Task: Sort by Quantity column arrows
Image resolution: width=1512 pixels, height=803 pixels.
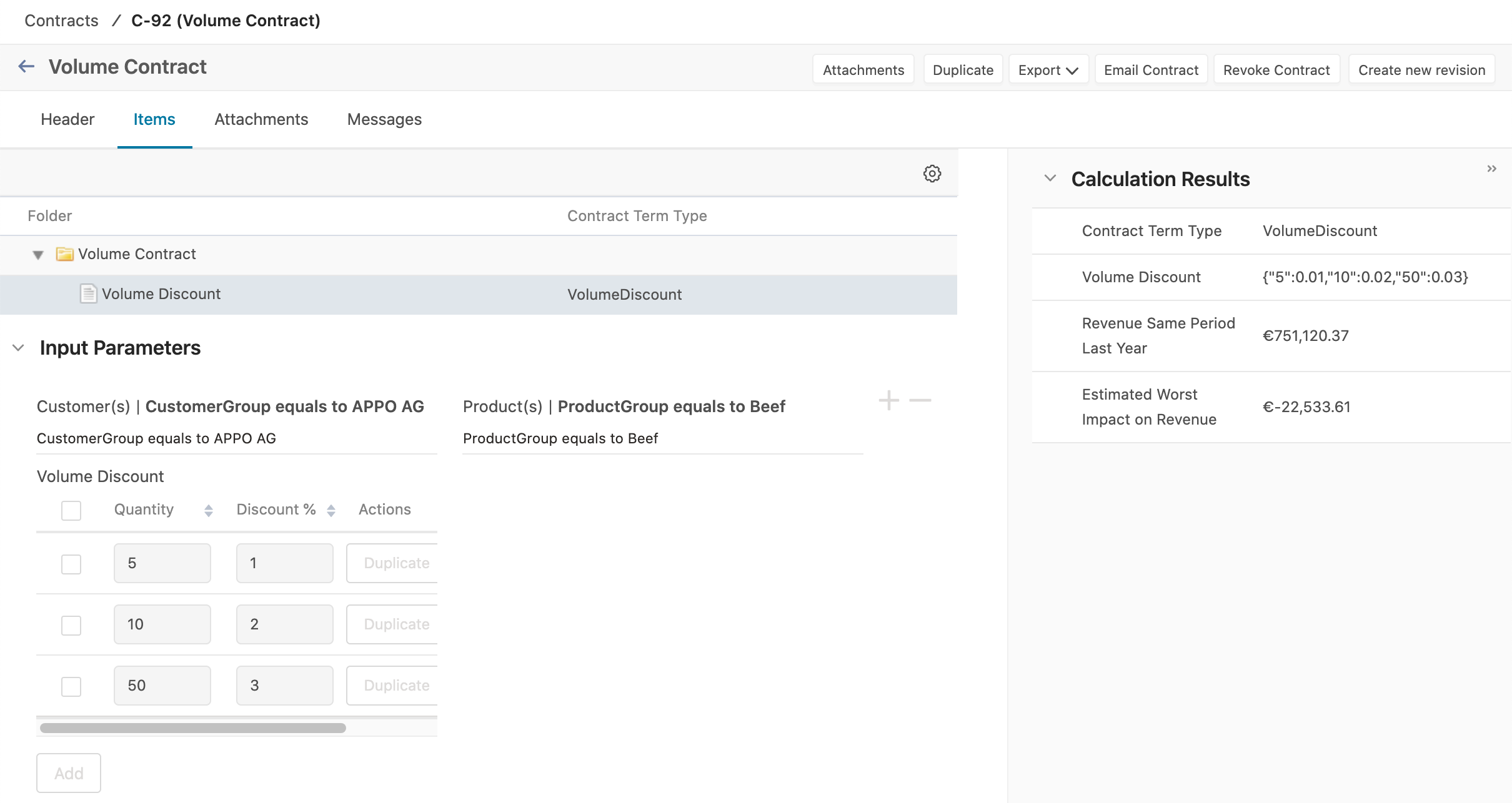Action: [x=209, y=511]
